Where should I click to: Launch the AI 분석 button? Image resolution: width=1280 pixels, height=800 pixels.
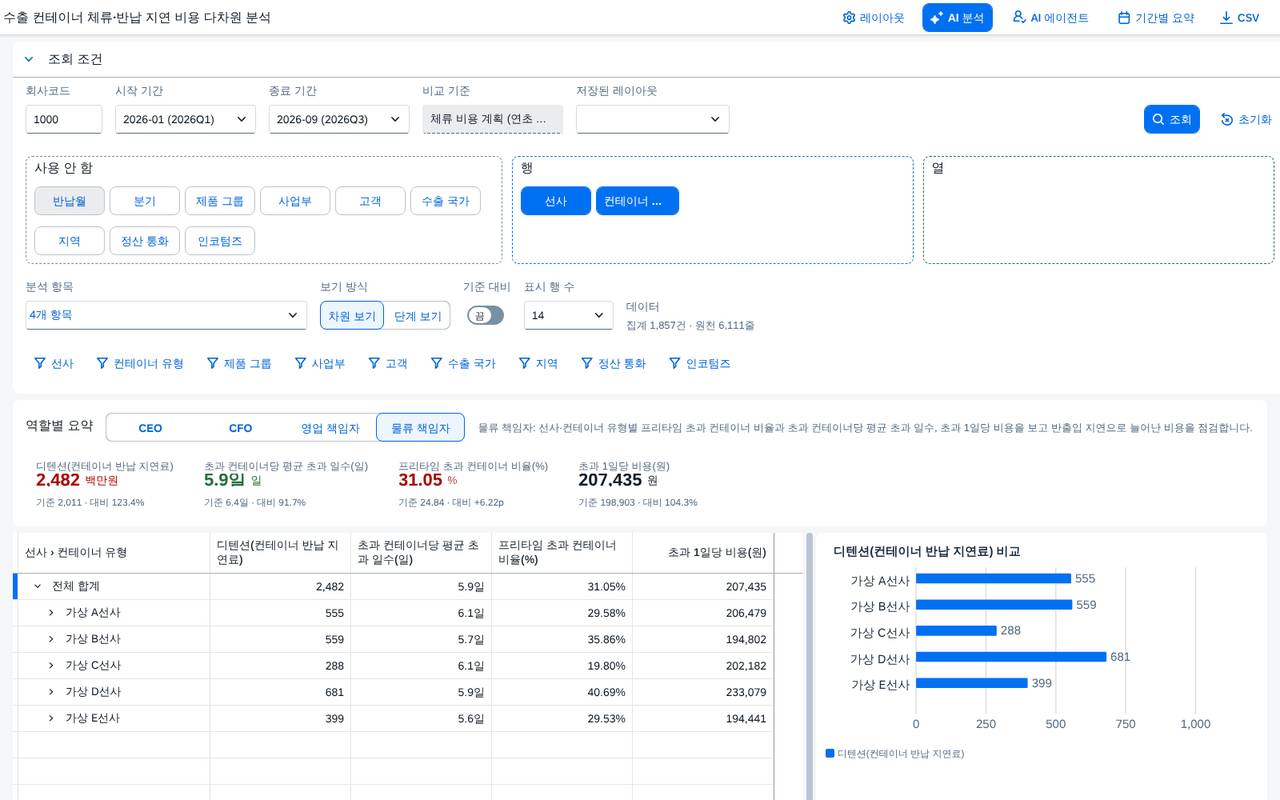coord(957,18)
